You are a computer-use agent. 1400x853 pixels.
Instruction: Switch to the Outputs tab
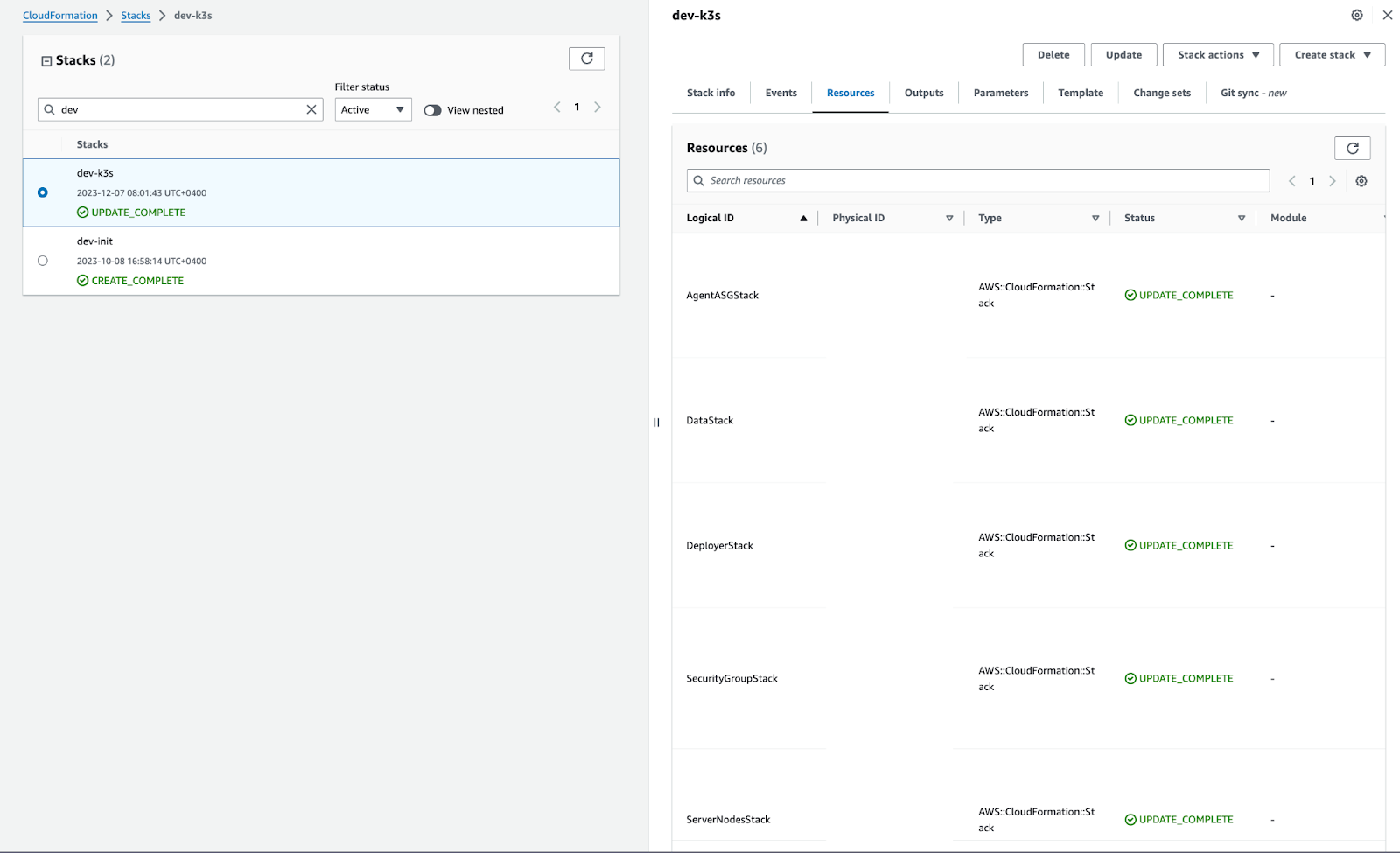[923, 93]
